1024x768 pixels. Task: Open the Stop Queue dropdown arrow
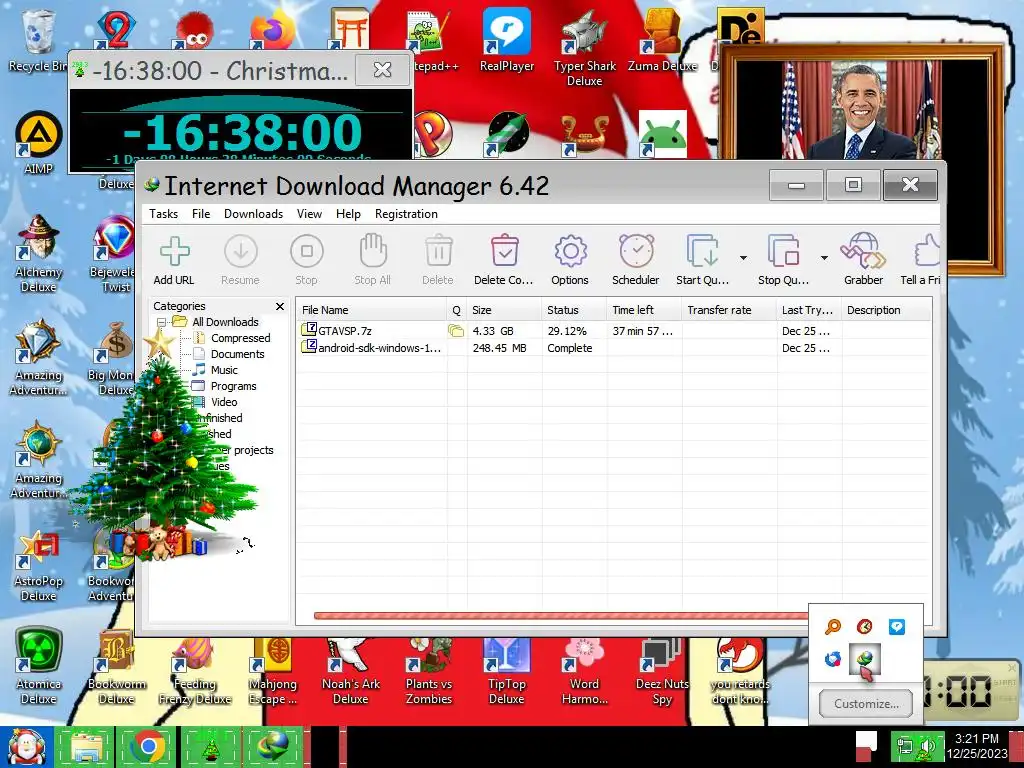[x=824, y=258]
